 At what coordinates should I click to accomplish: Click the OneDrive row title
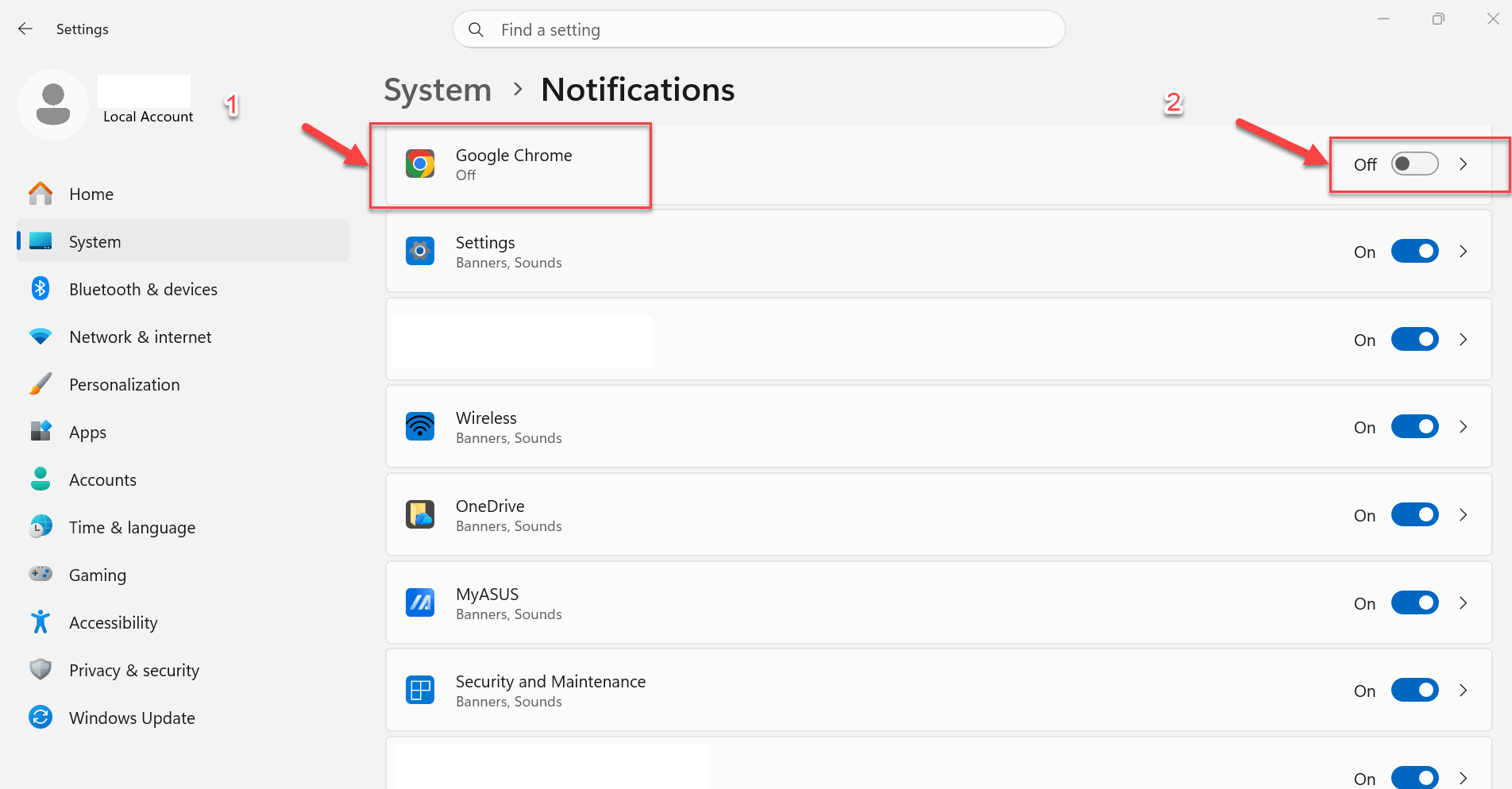point(490,506)
